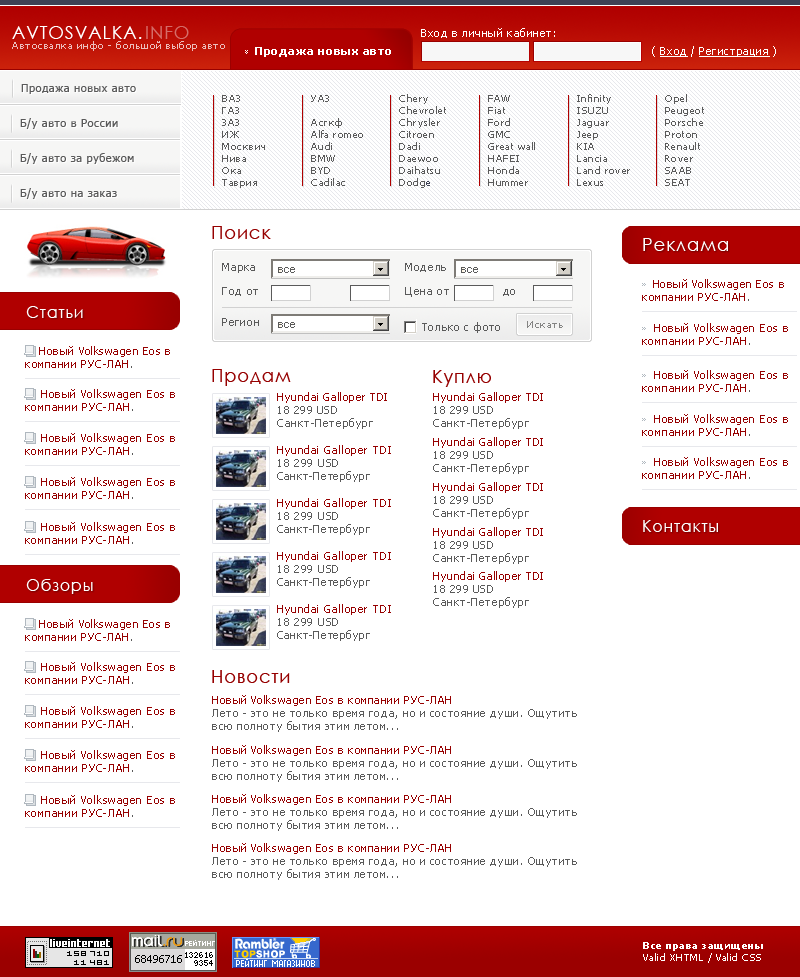
Task: Open the first ad link under Реклама
Action: coord(713,290)
